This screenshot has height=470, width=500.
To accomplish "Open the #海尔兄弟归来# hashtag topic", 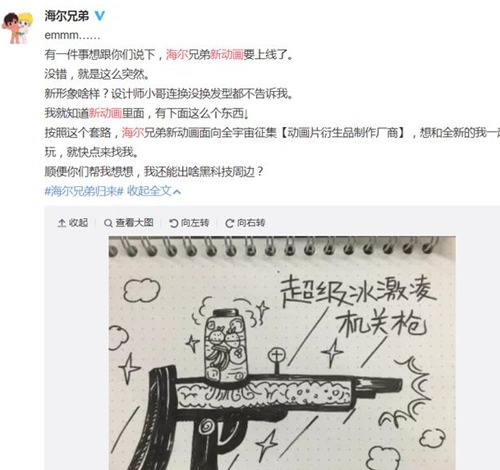I will 84,191.
